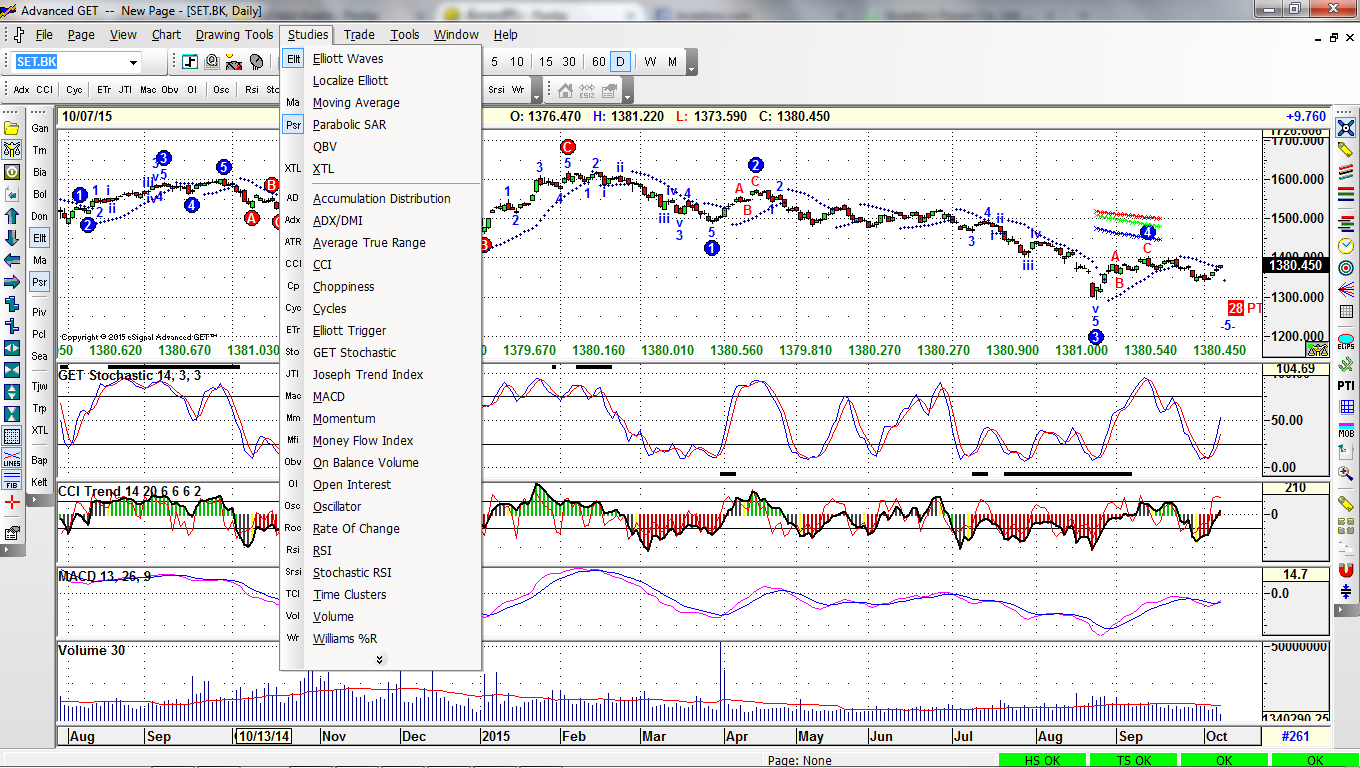Click the 10/13/14 date marker on timeline

pos(264,737)
